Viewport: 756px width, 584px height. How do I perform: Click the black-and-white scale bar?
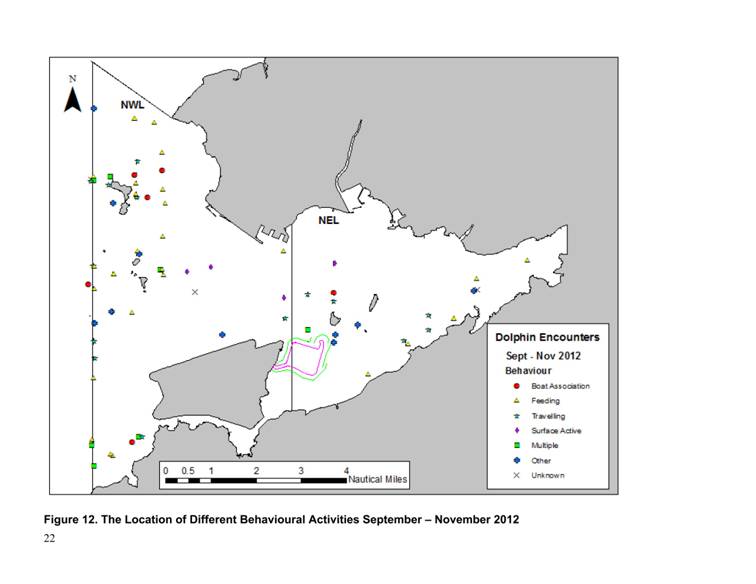pos(256,480)
